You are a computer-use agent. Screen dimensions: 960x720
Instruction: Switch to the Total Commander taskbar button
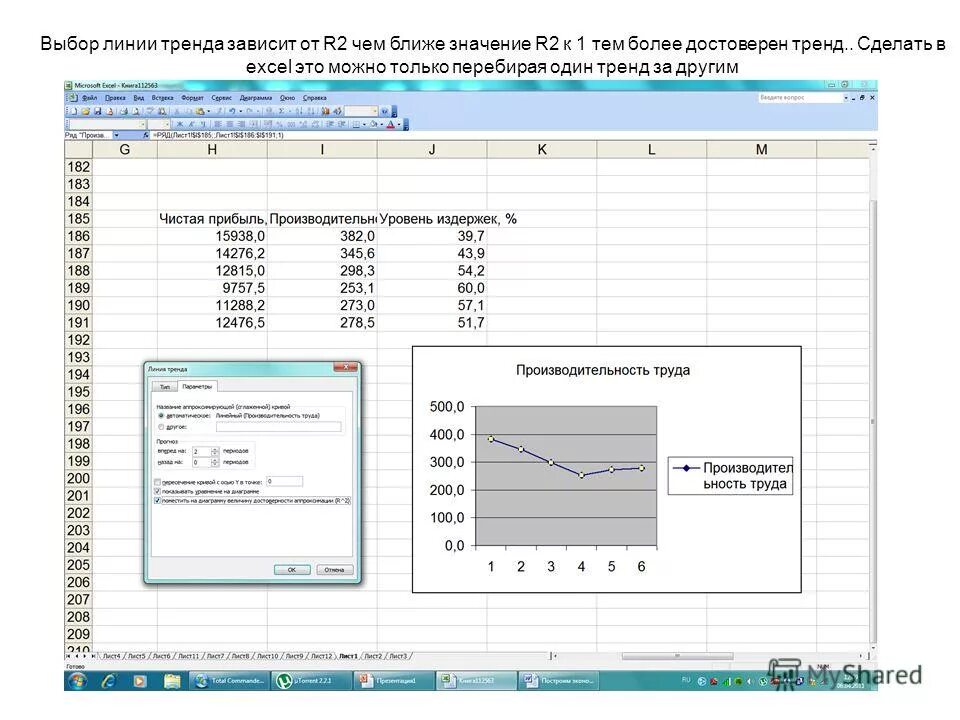click(230, 681)
